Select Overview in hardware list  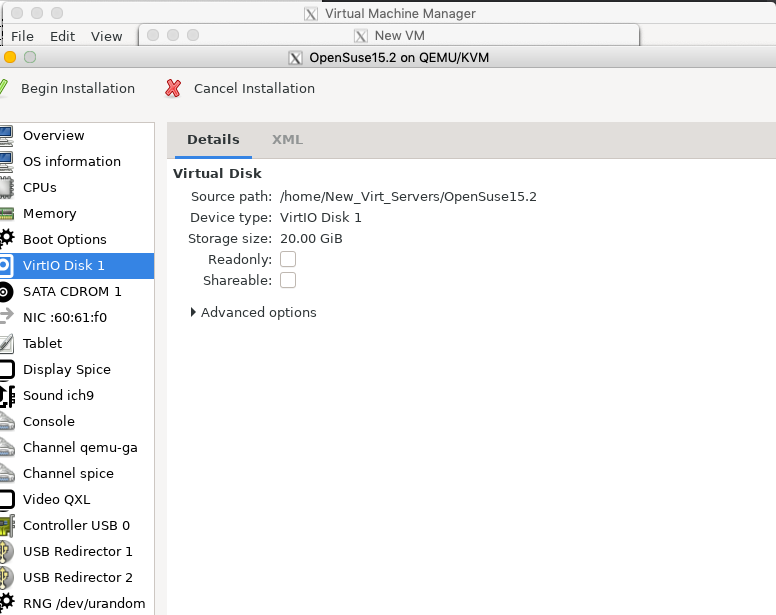(x=77, y=136)
